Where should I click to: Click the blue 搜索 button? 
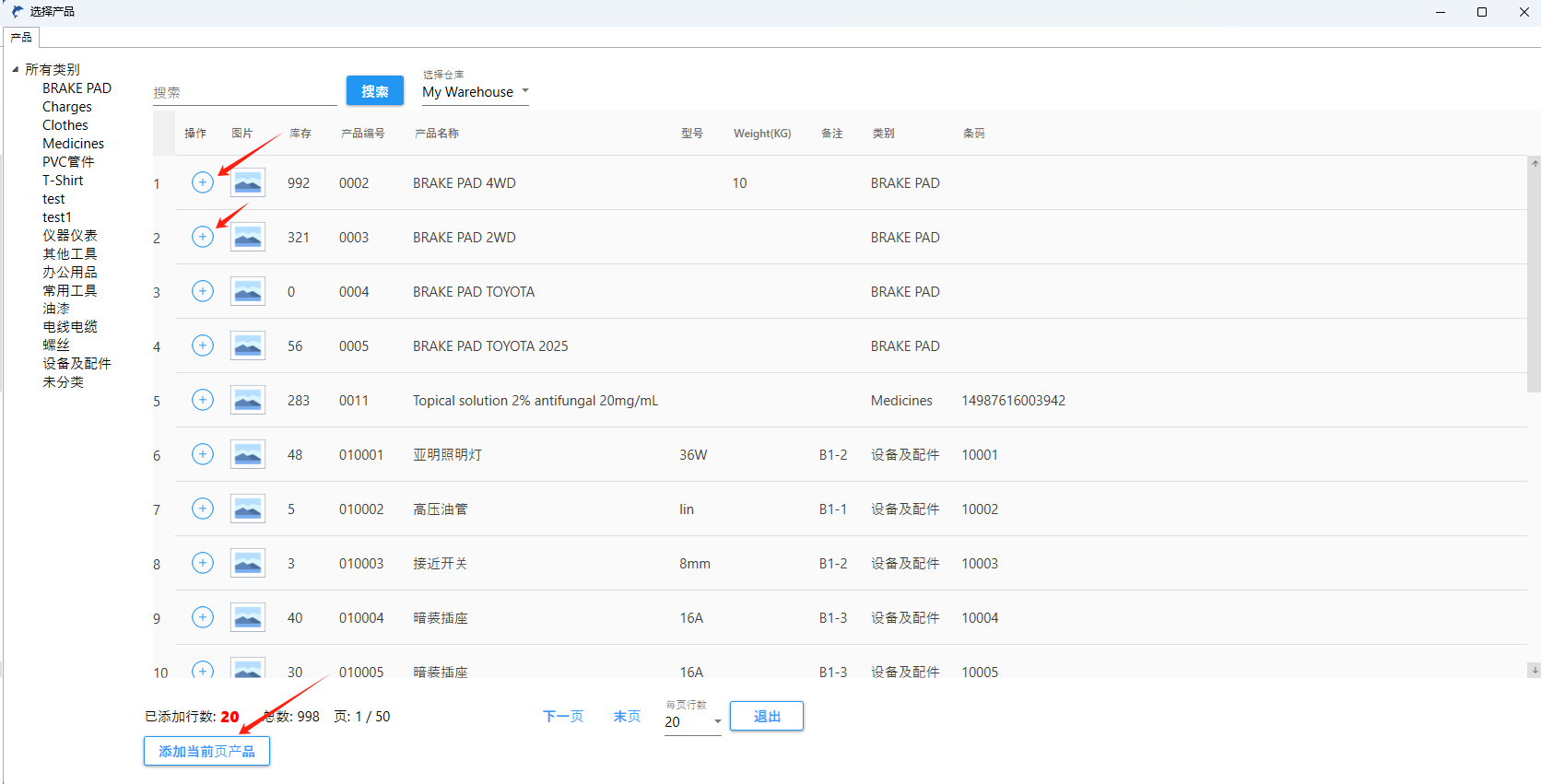pos(374,91)
